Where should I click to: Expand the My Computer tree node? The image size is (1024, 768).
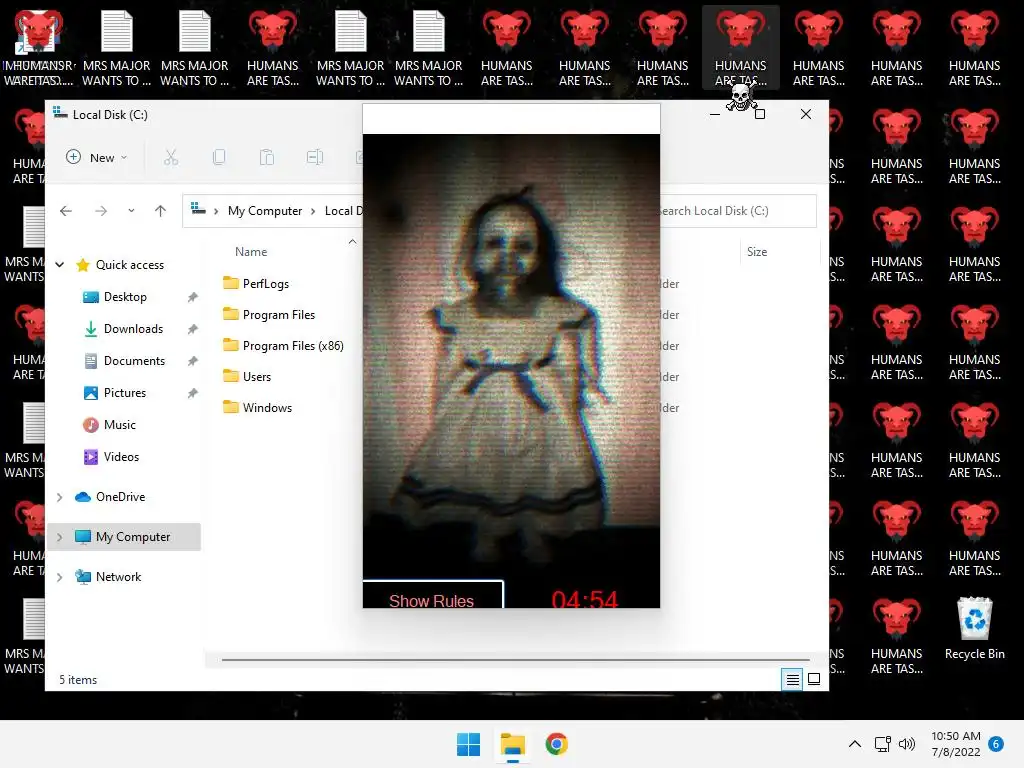(x=59, y=537)
